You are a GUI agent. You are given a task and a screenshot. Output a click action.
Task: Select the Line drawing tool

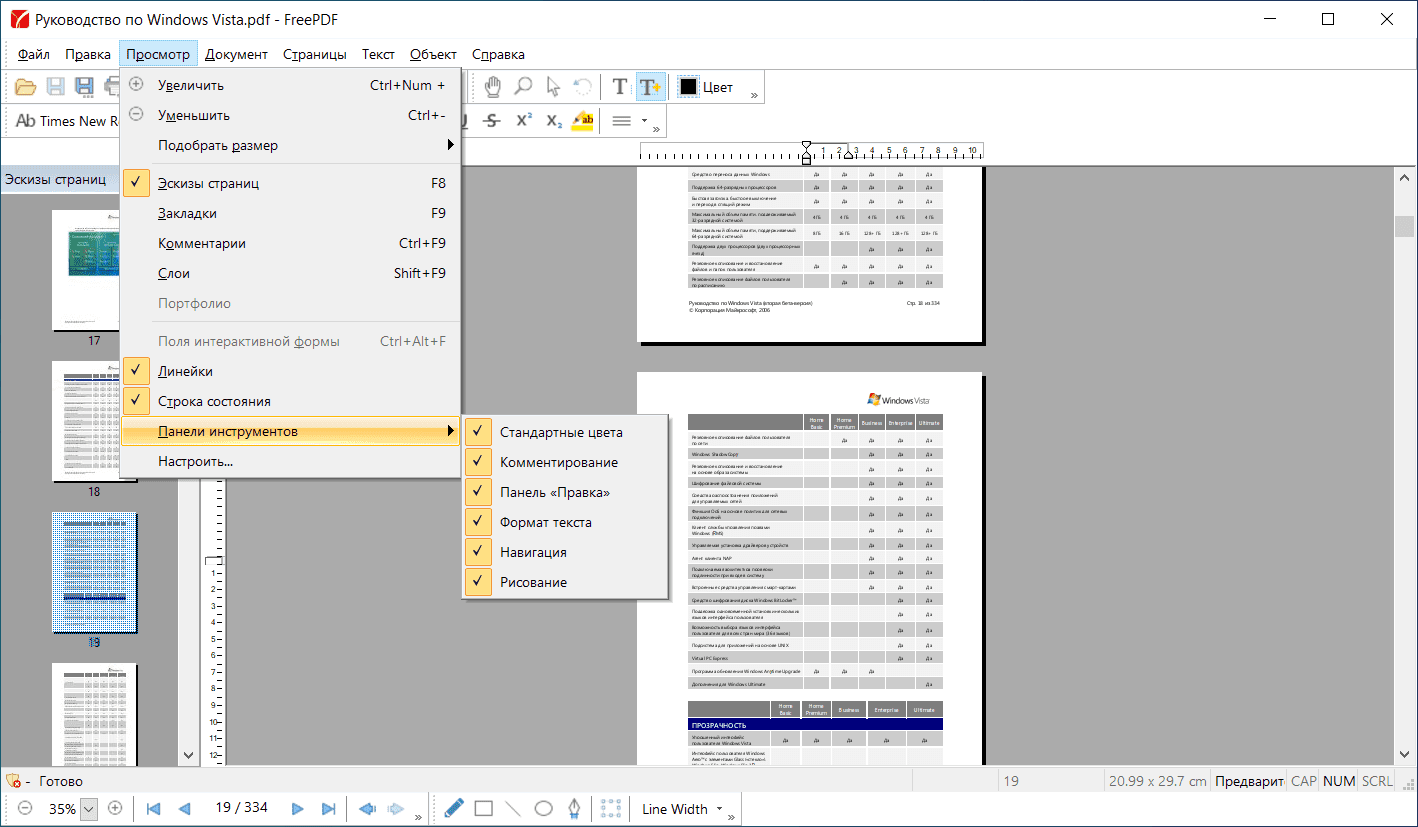coord(513,808)
